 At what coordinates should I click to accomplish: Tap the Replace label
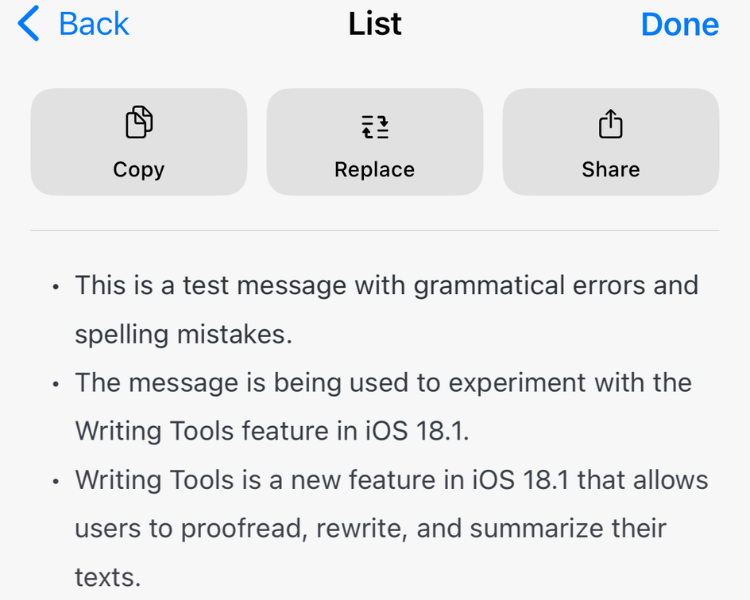[375, 170]
